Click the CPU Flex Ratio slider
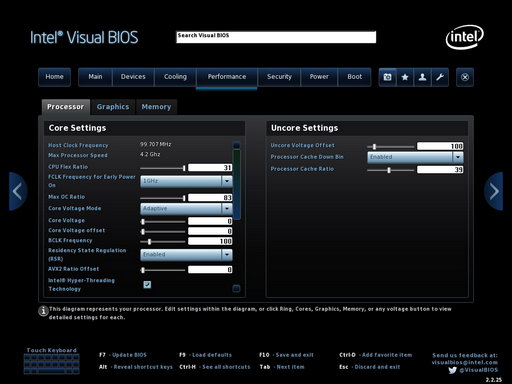The height and width of the screenshot is (384, 512). click(163, 168)
